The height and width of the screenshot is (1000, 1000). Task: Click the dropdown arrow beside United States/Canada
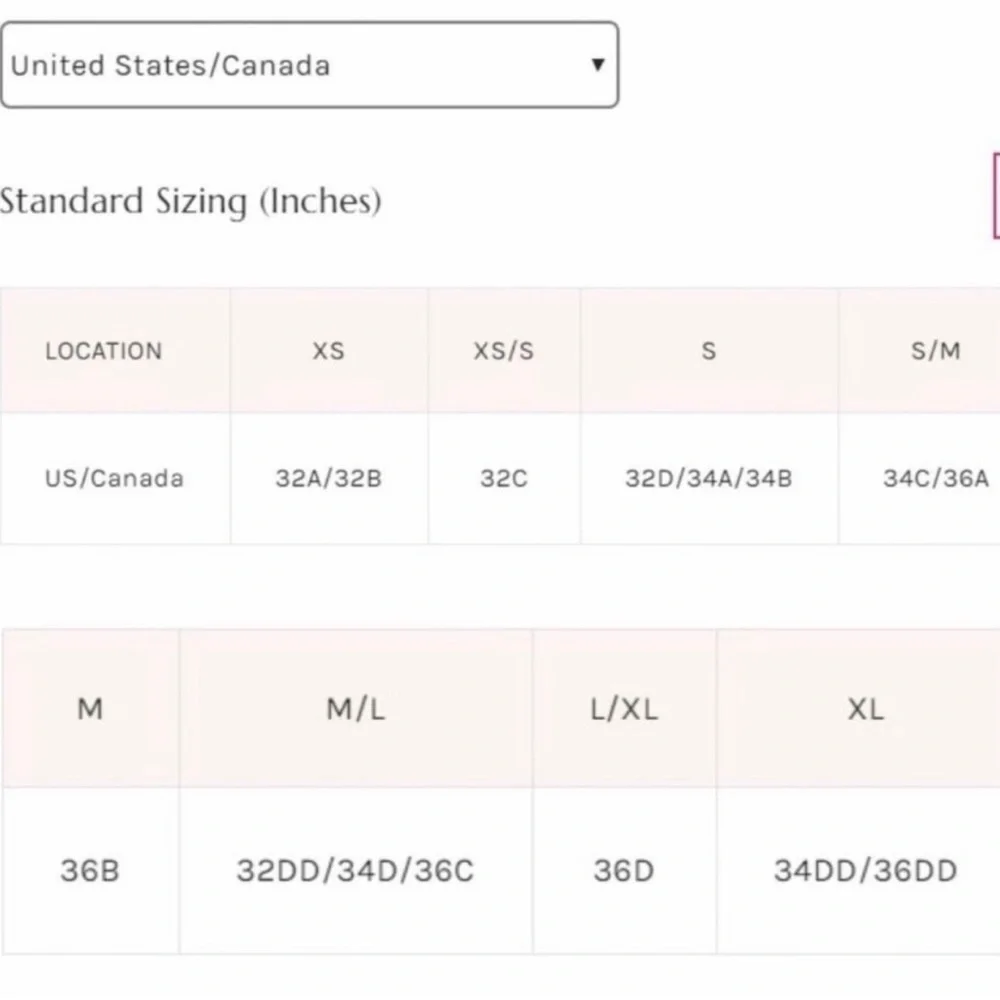tap(598, 64)
